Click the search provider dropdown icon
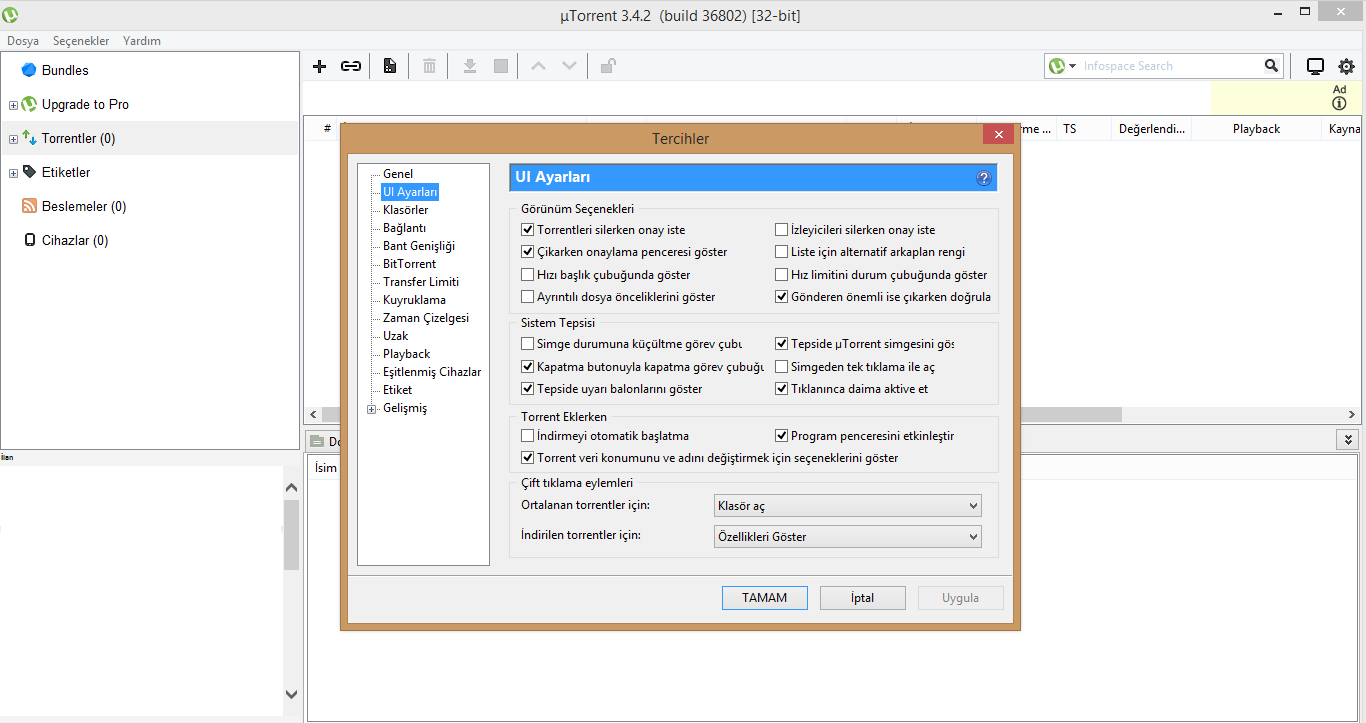The image size is (1366, 723). pos(1072,66)
